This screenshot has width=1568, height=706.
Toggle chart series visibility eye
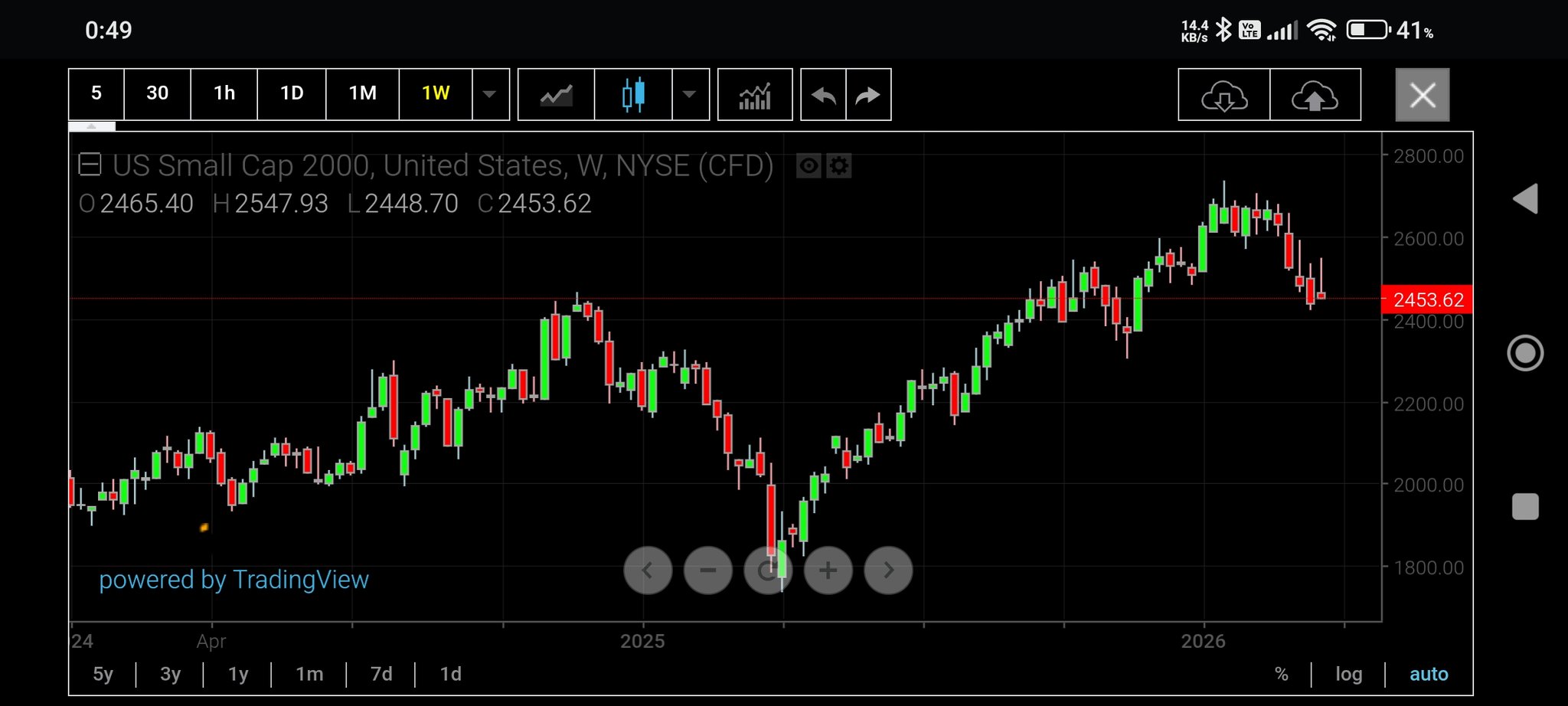coord(808,165)
